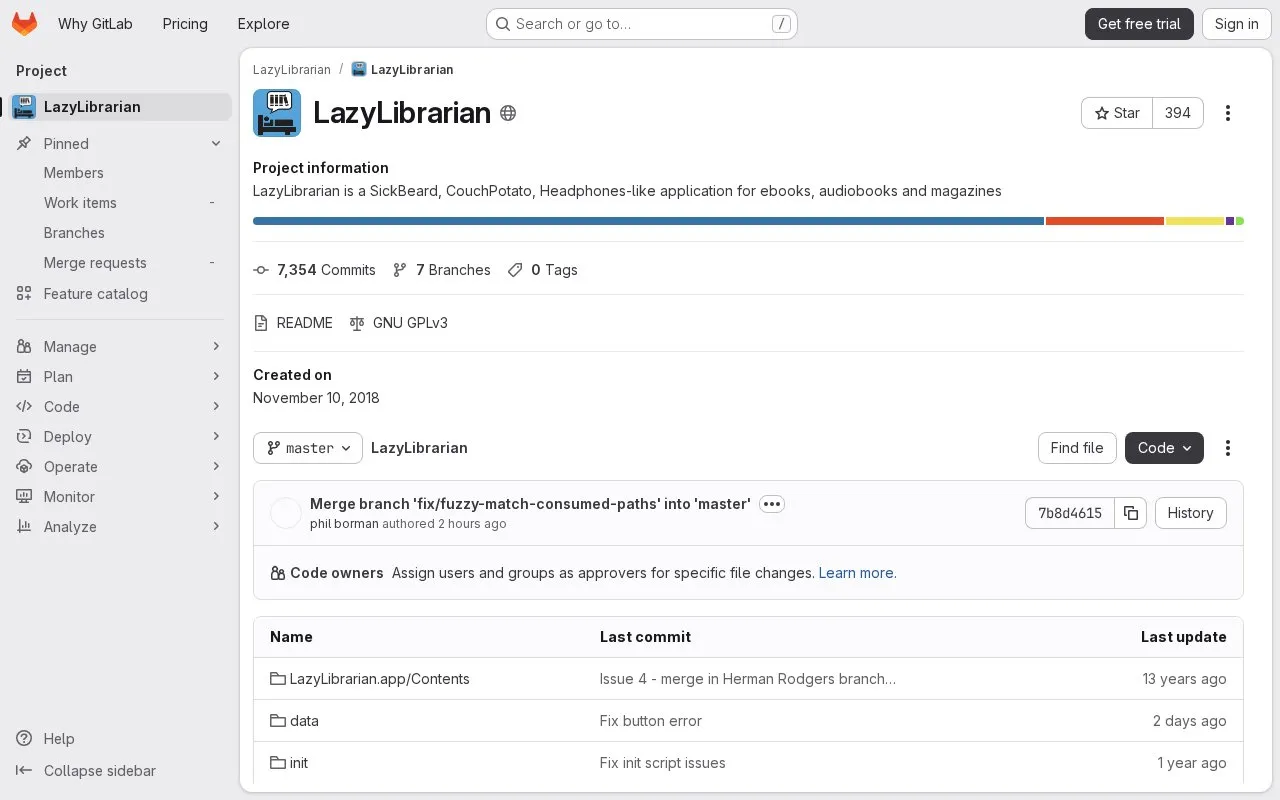This screenshot has width=1280, height=800.
Task: View the 394 stargazers count
Action: click(1178, 113)
